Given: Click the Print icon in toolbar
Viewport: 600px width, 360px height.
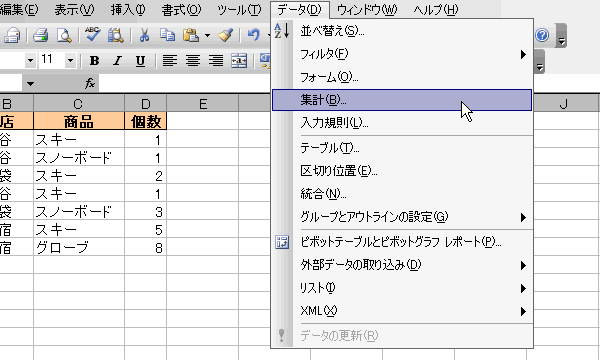Looking at the screenshot, I should point(41,35).
